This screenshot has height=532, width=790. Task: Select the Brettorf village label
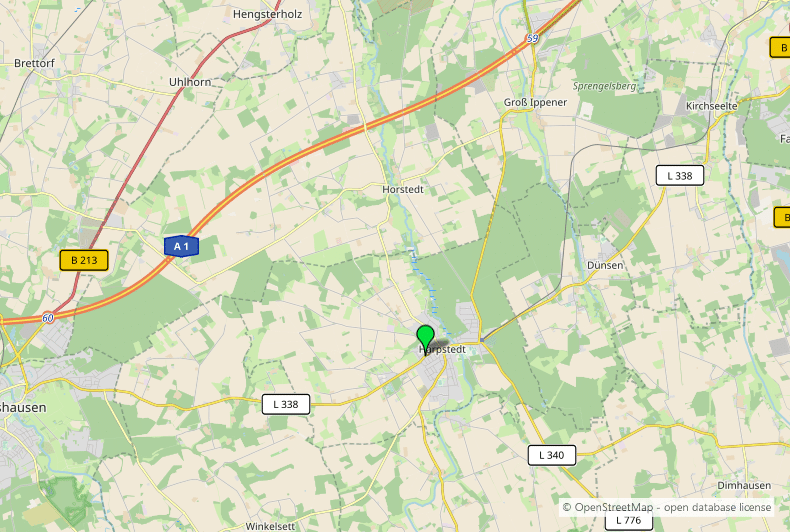[34, 63]
